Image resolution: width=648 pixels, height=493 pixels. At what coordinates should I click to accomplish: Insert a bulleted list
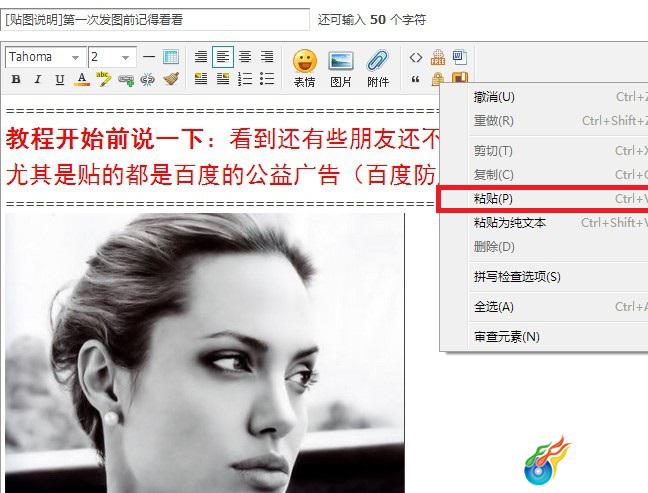(x=267, y=79)
